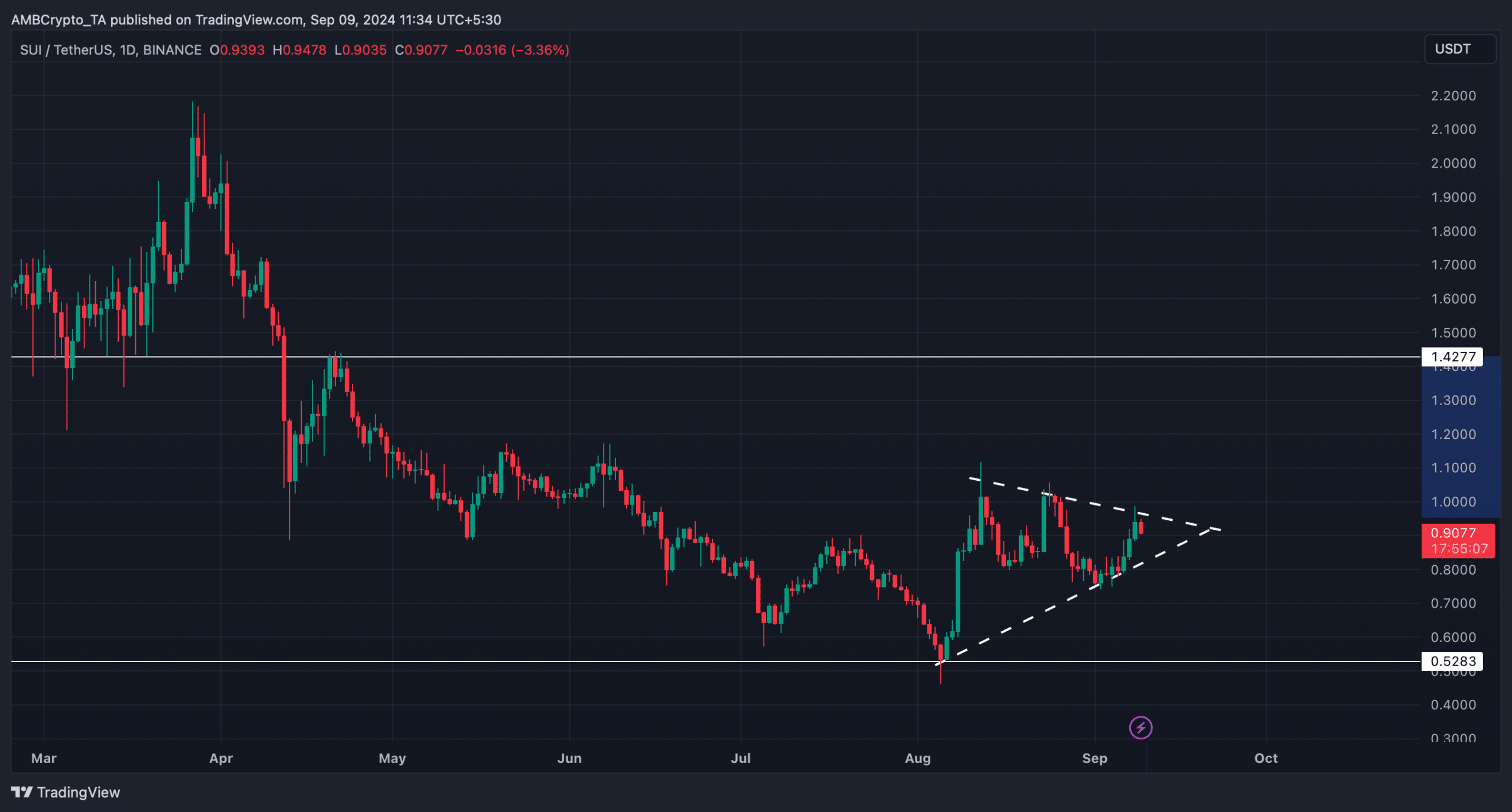Select the 0.5283 price line label

[x=1452, y=661]
